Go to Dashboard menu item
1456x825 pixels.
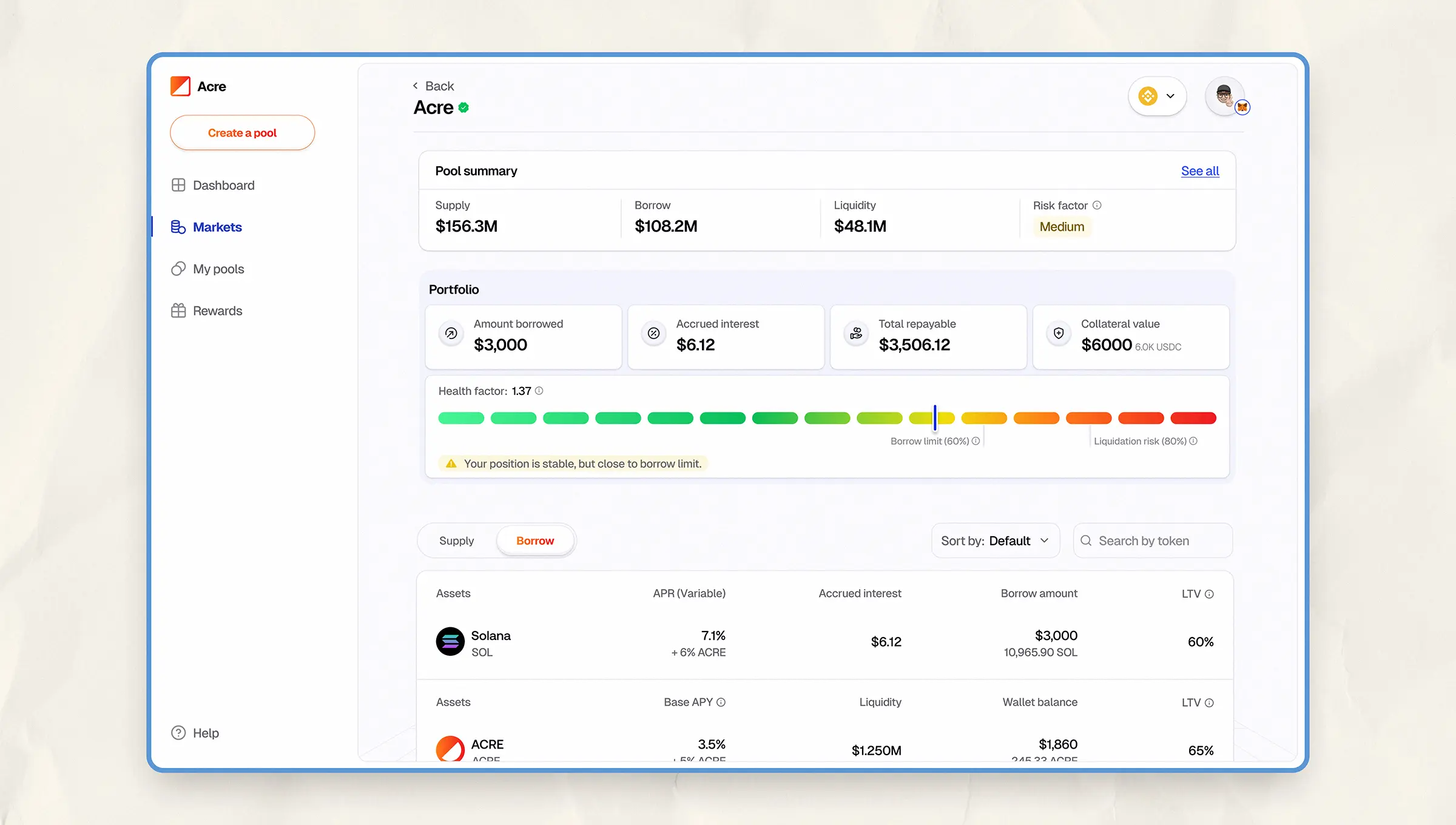point(213,185)
